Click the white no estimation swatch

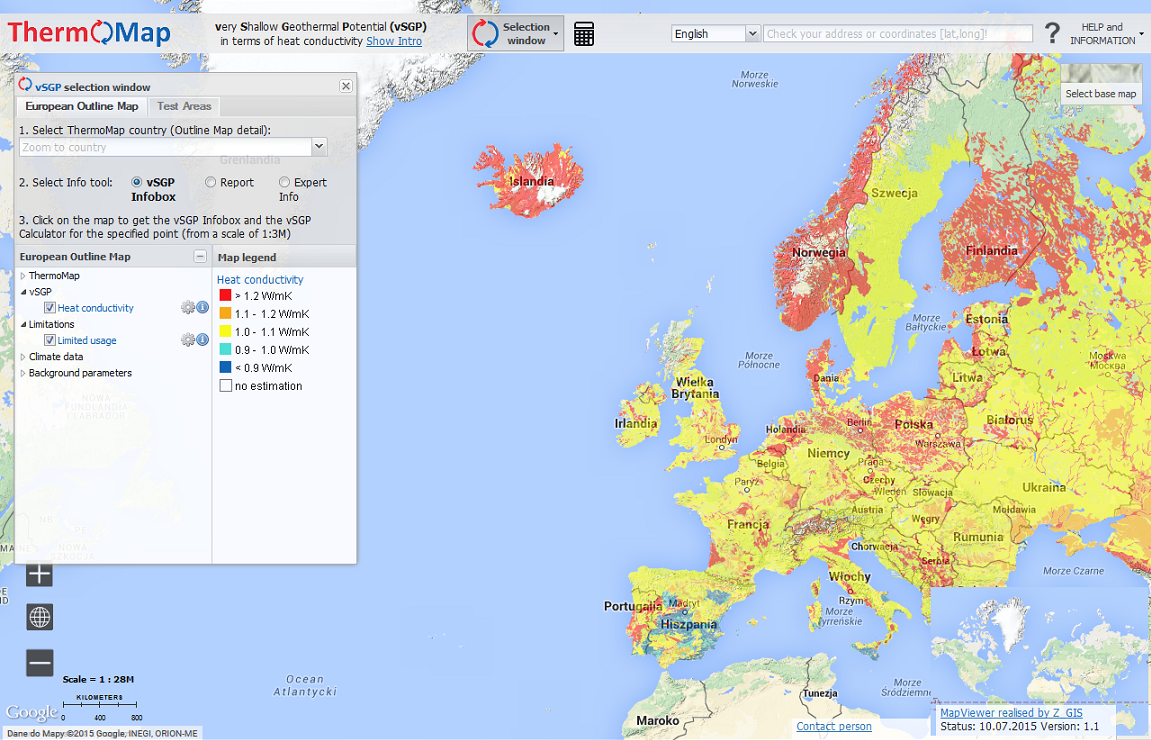225,385
